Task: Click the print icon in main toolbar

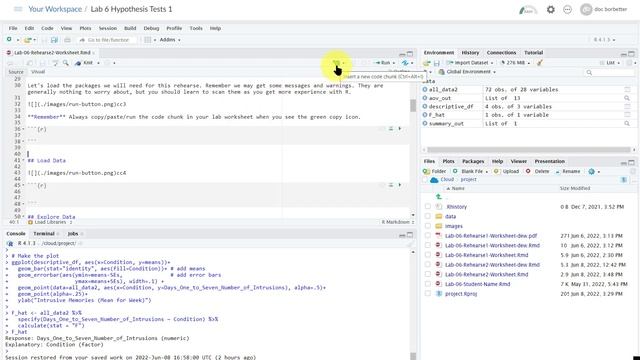Action: tap(67, 40)
